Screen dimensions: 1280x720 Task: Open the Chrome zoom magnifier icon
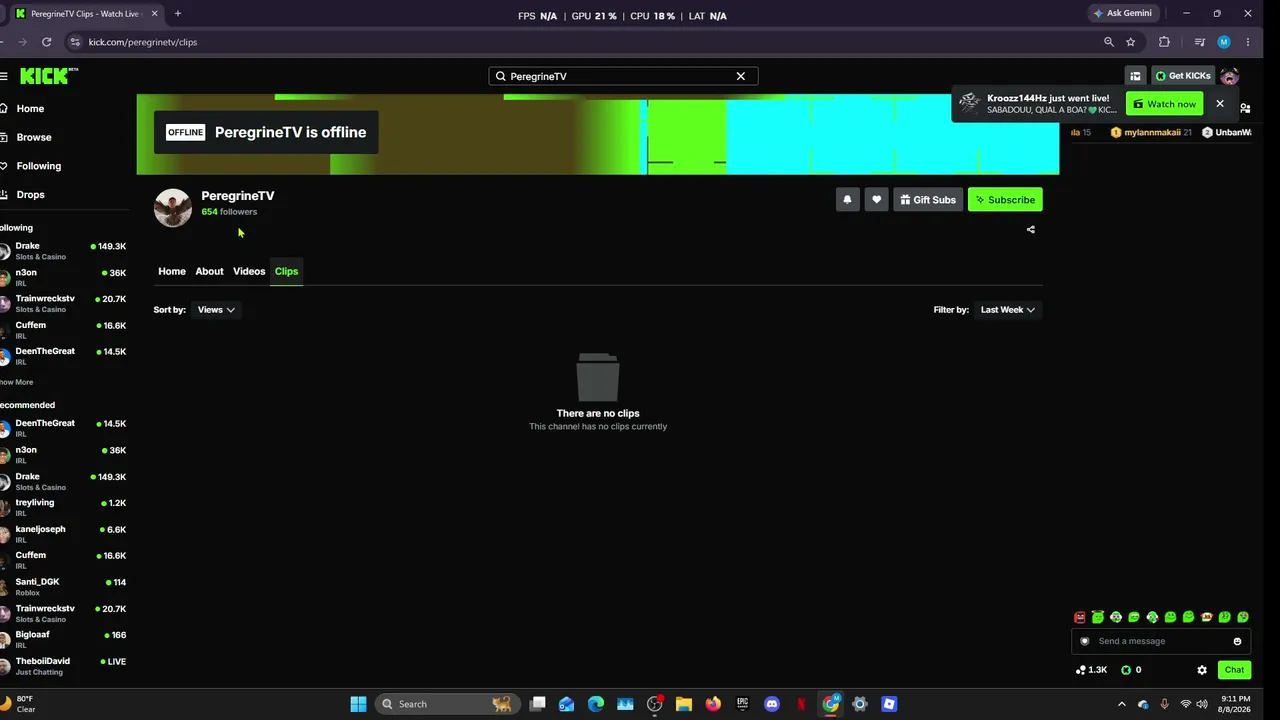click(1109, 42)
